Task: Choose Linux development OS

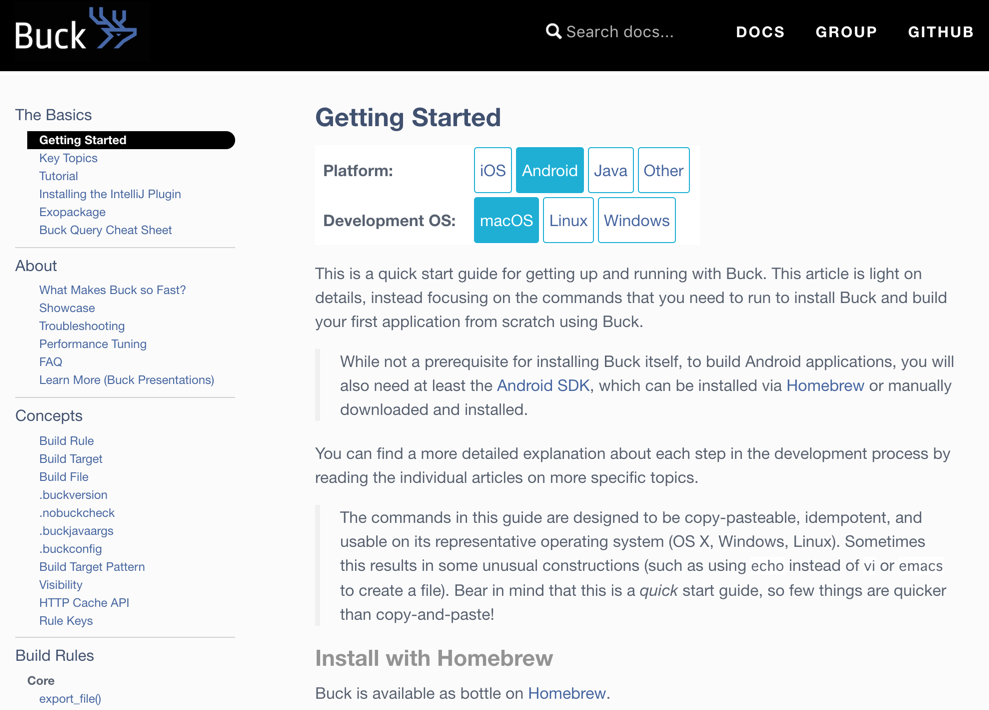Action: [568, 220]
